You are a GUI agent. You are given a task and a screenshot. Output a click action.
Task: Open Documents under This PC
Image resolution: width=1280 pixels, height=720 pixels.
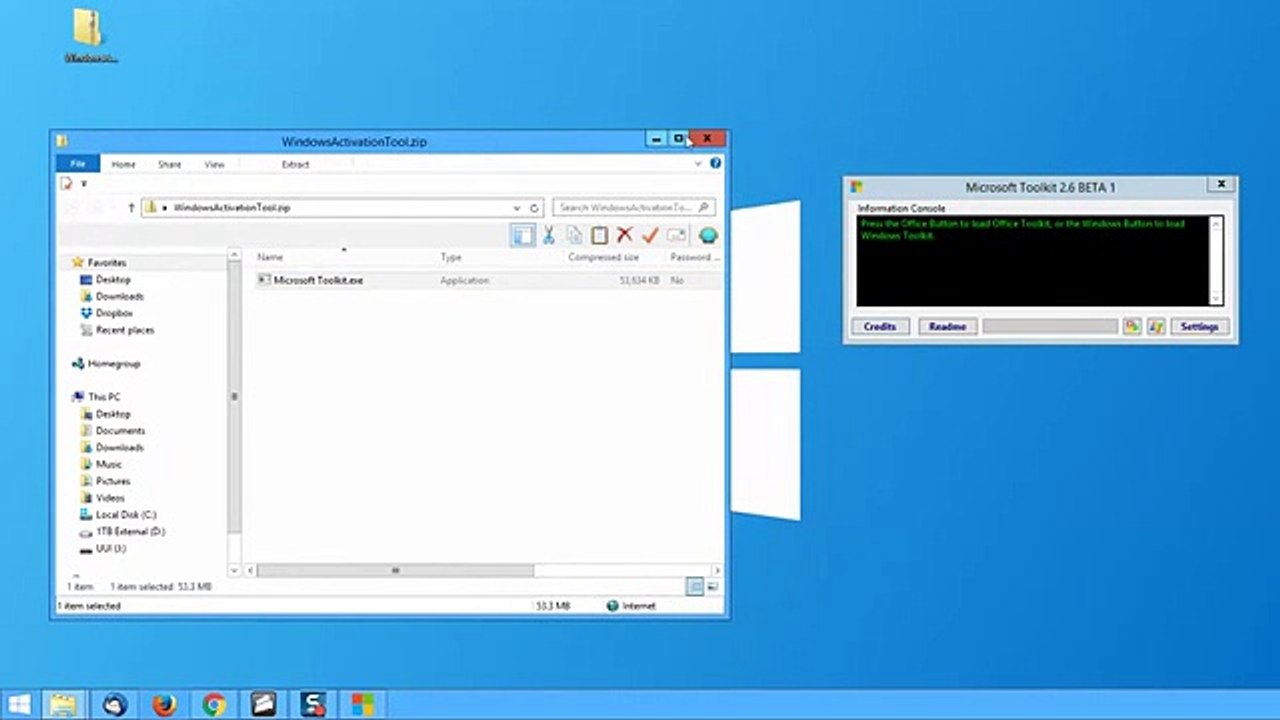pos(120,431)
